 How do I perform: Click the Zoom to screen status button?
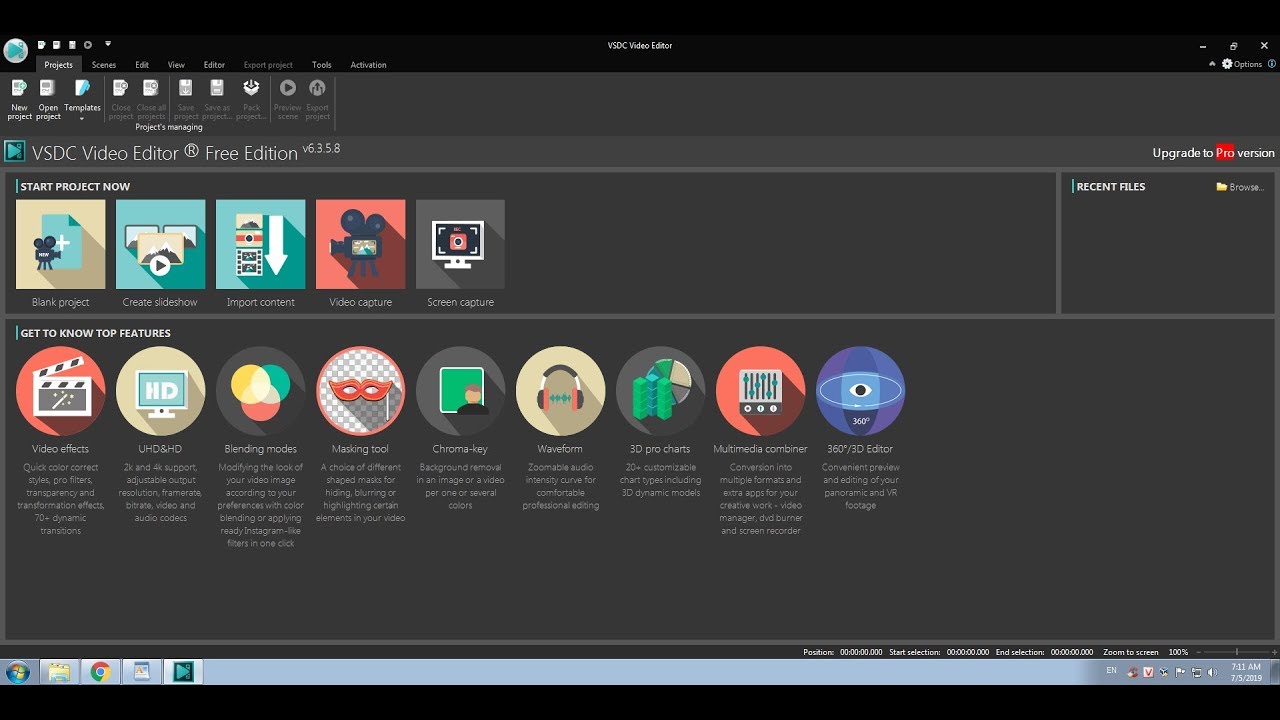pos(1131,652)
